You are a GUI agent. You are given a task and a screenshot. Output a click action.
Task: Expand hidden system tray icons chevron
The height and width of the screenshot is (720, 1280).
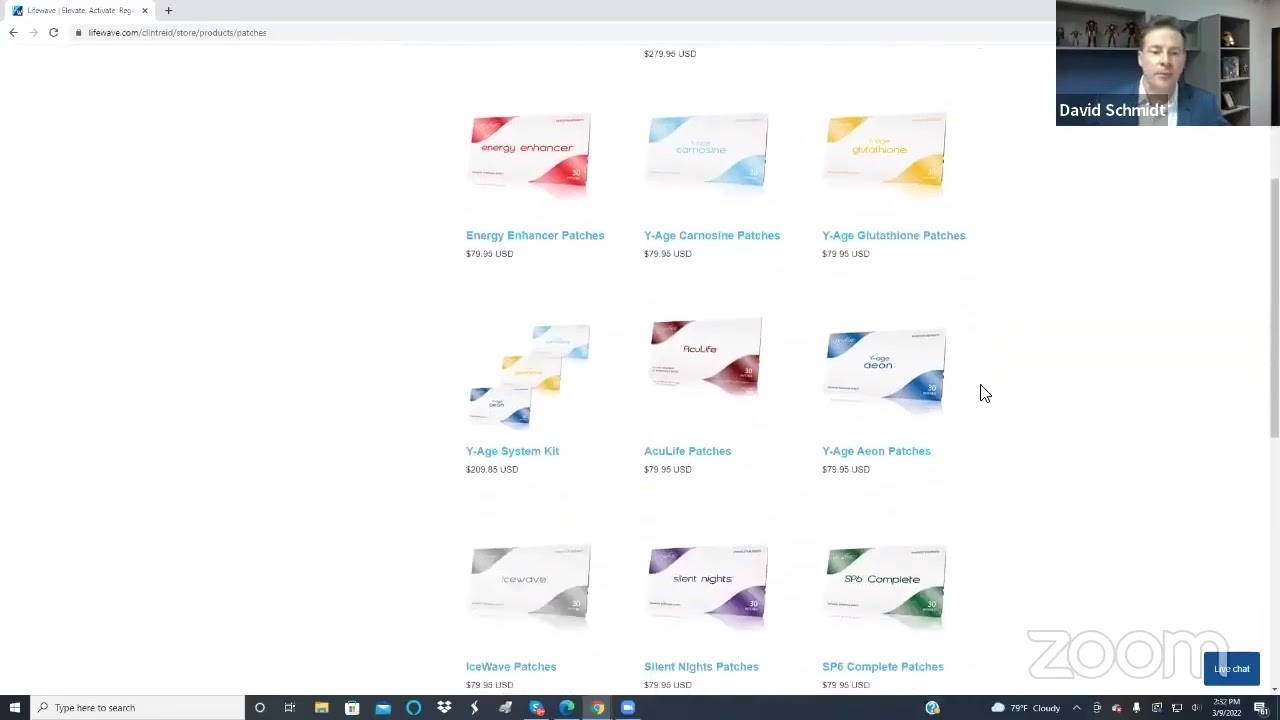(x=1077, y=708)
